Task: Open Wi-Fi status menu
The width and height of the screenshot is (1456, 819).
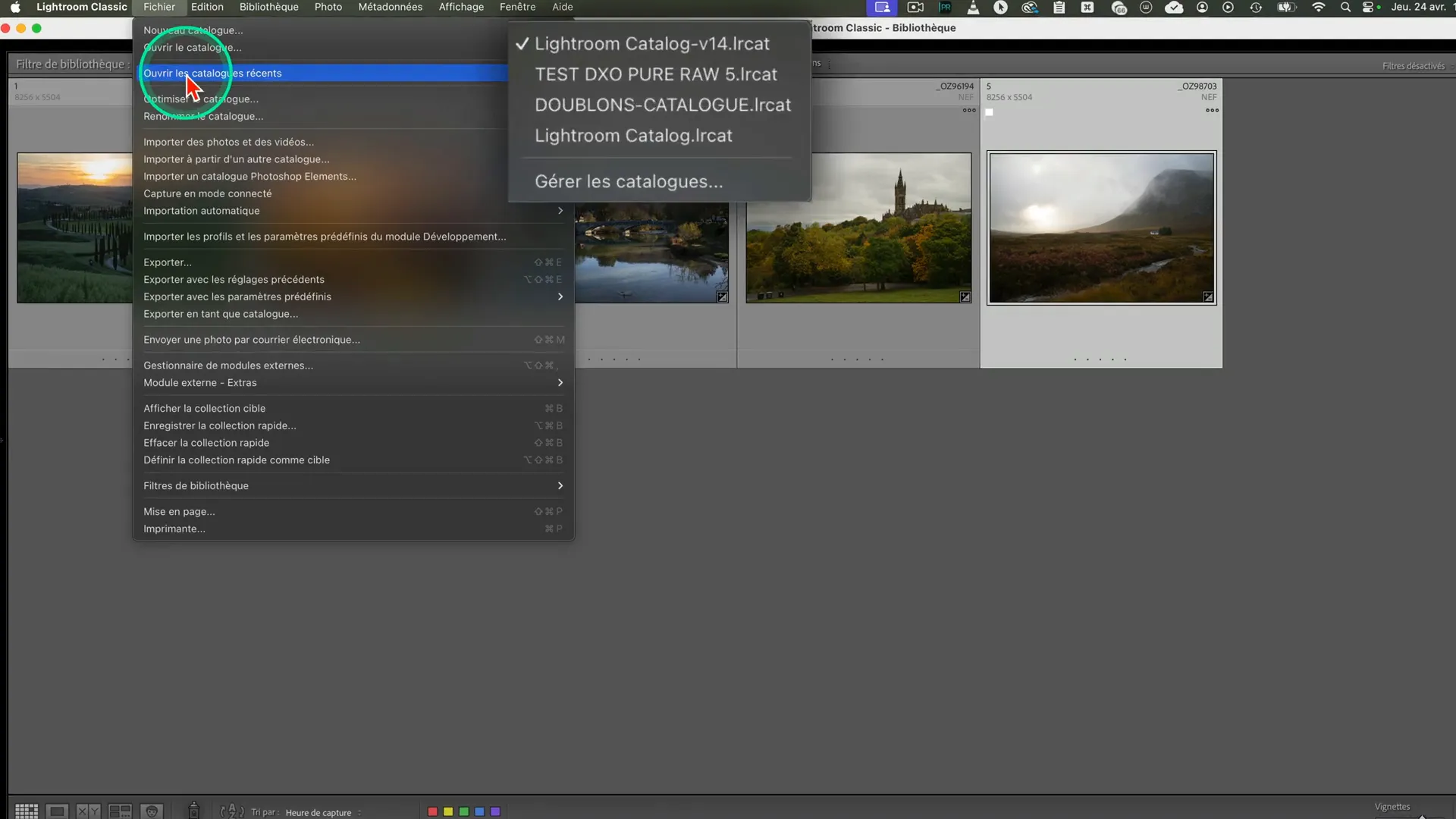Action: point(1319,7)
